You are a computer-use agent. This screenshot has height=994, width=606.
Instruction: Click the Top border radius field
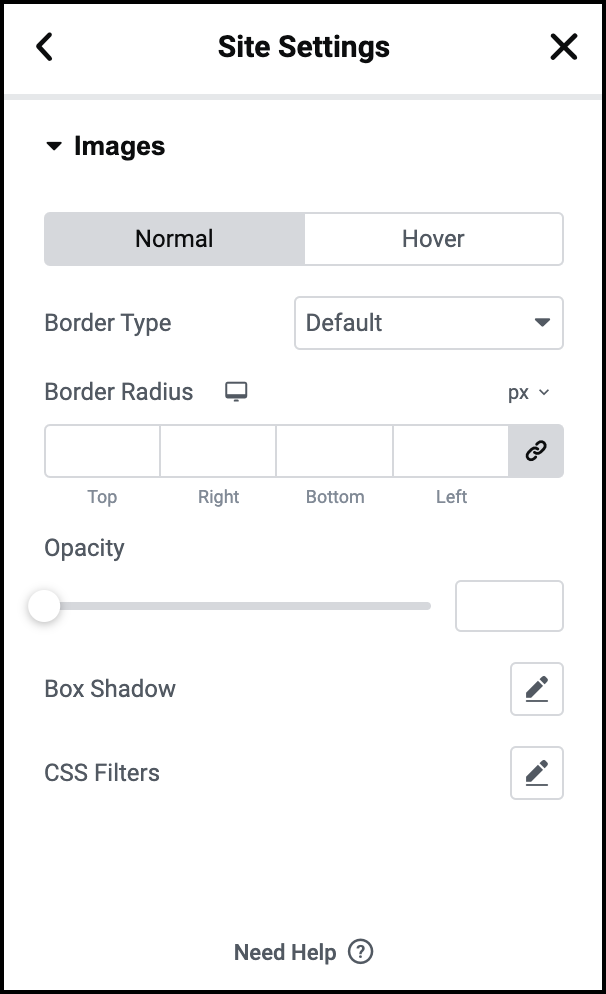(x=102, y=451)
